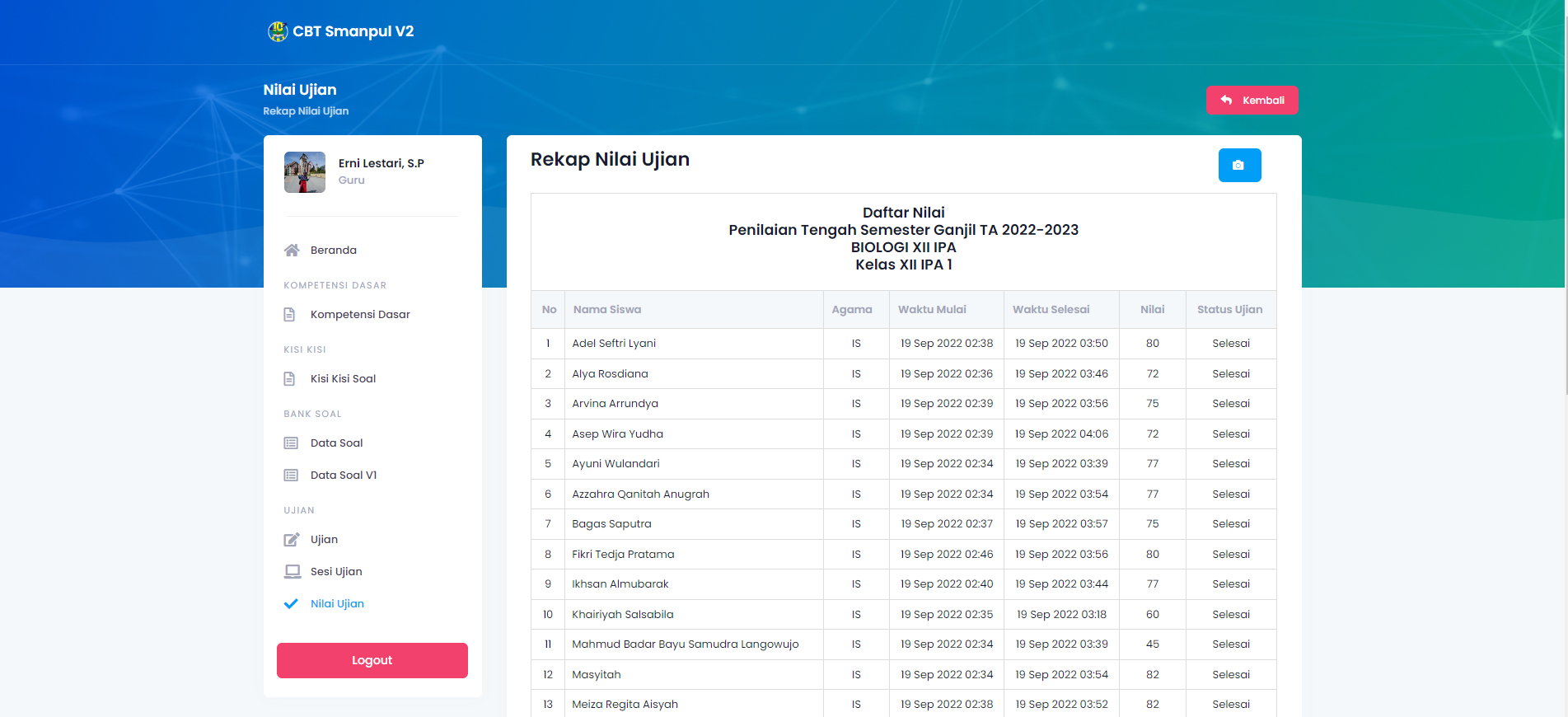The image size is (1568, 717).
Task: Click the CBT Smanpul V2 brand link
Action: [x=353, y=31]
